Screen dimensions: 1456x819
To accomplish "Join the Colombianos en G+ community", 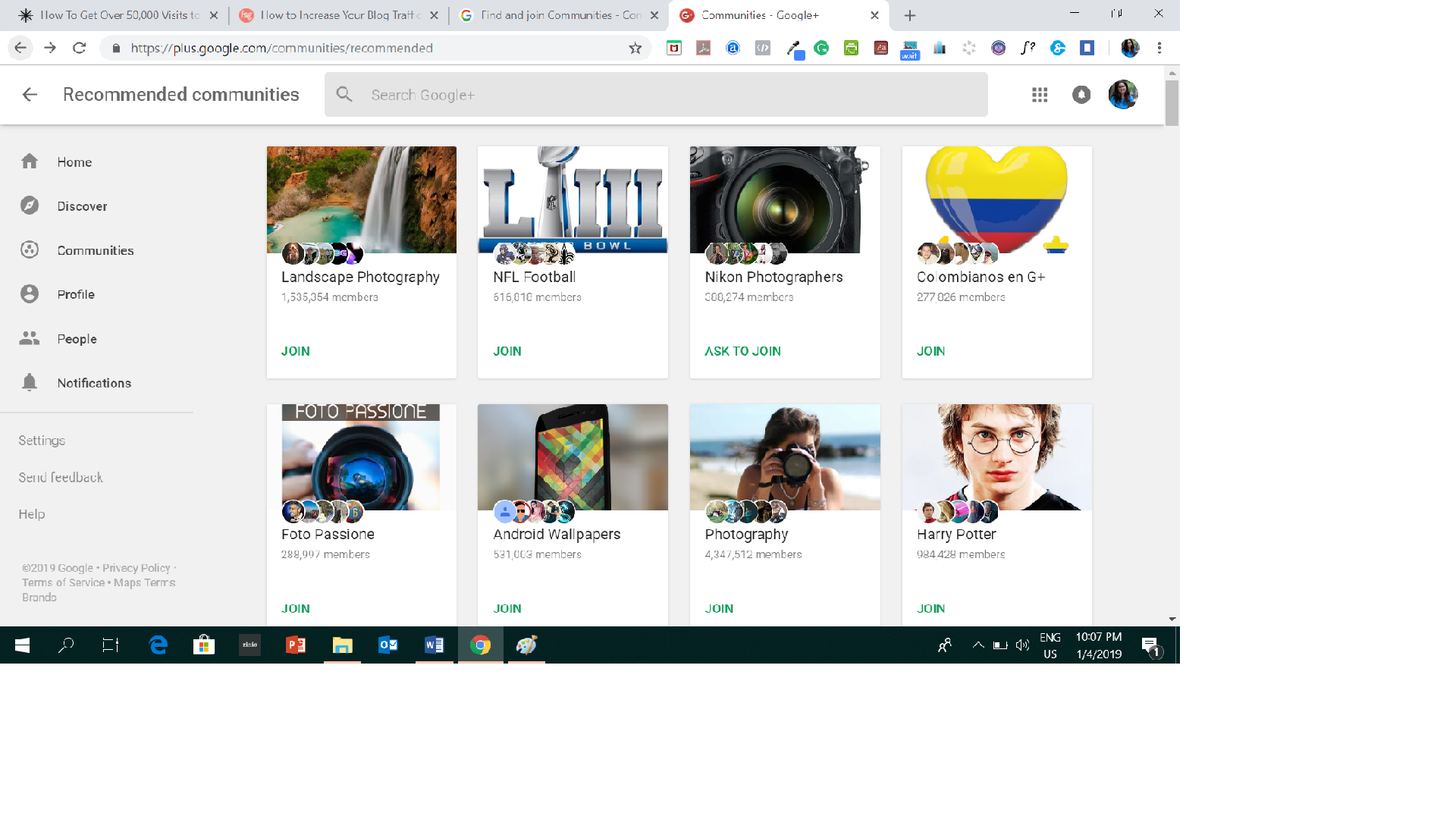I will tap(930, 351).
